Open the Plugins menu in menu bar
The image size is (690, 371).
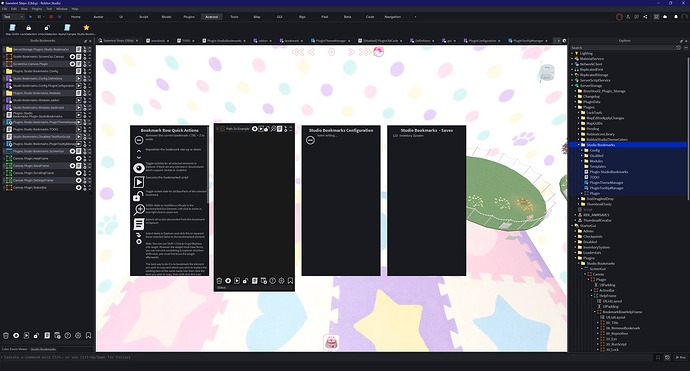click(37, 9)
